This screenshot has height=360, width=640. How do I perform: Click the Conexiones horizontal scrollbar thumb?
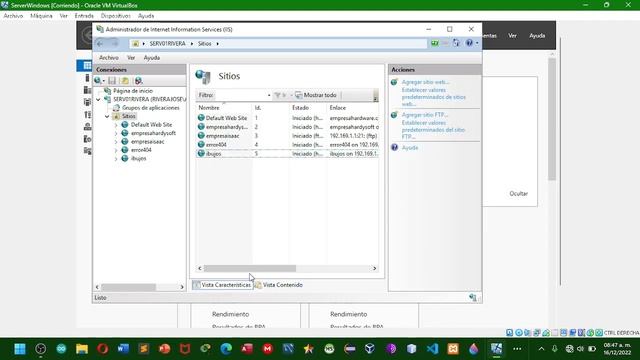(x=128, y=287)
